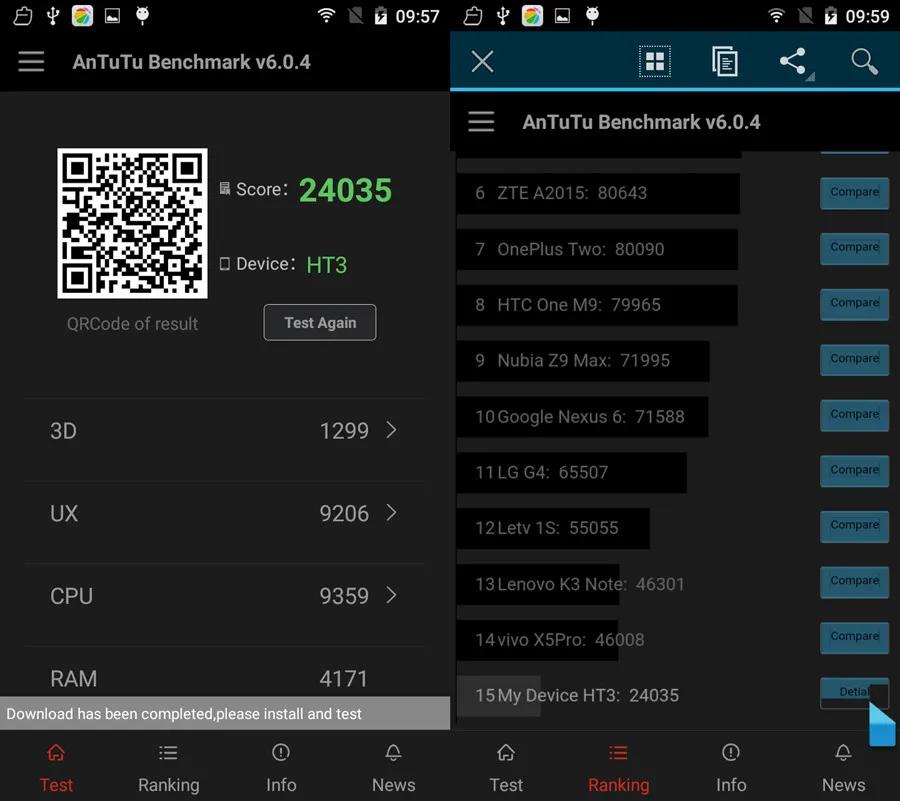900x801 pixels.
Task: Expand the CPU score 9359 row chevron
Action: pos(391,595)
